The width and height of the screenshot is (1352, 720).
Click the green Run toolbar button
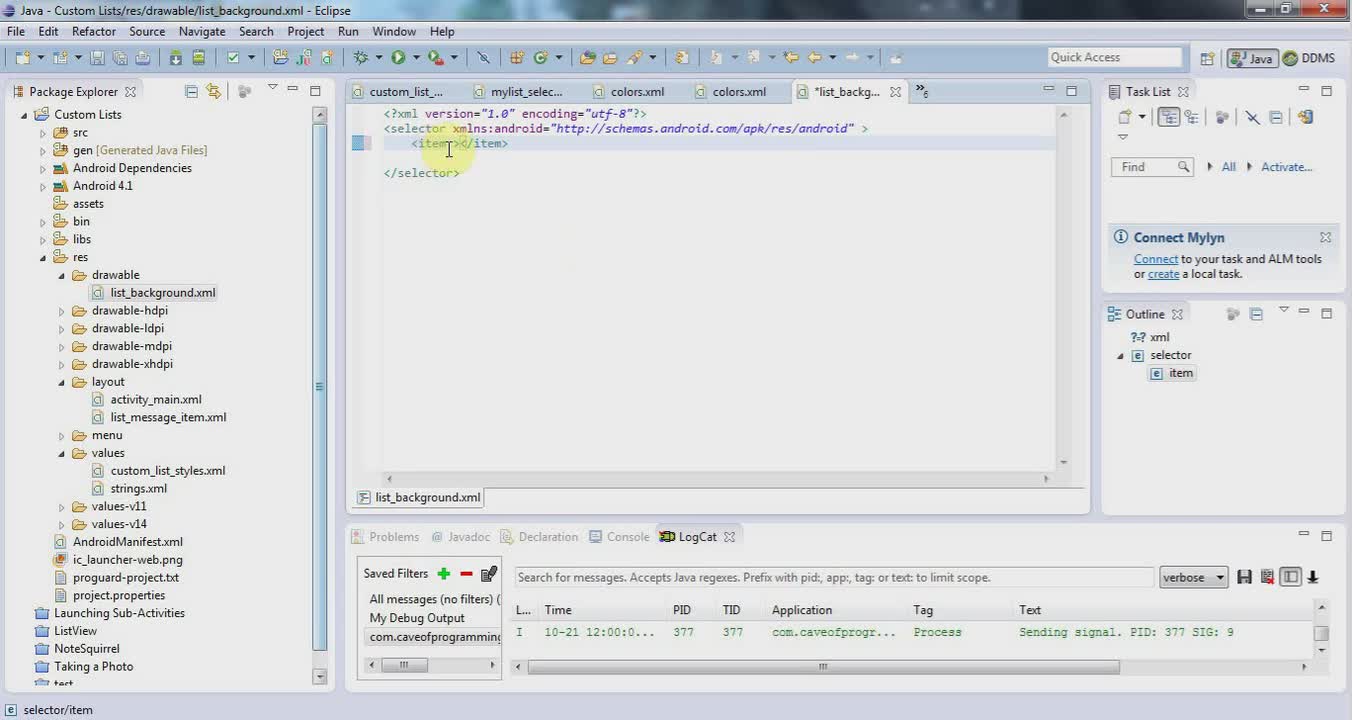pos(398,58)
